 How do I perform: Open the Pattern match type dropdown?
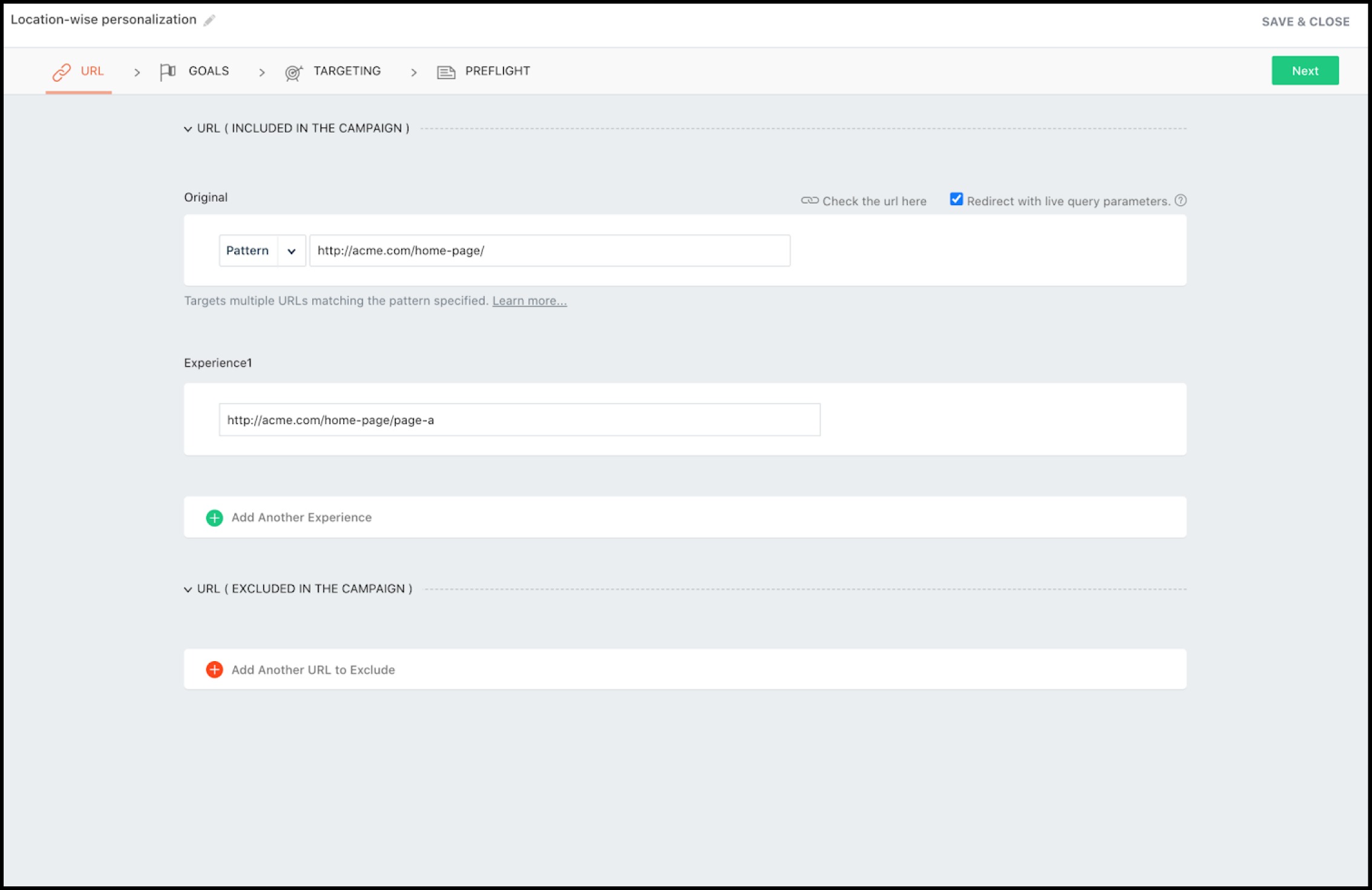[291, 251]
